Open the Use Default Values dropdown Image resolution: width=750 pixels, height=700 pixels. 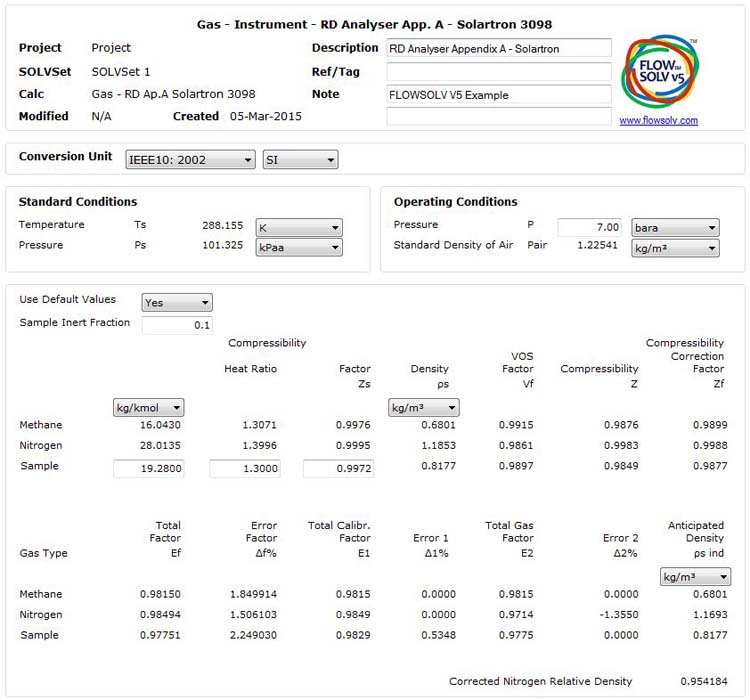(177, 302)
